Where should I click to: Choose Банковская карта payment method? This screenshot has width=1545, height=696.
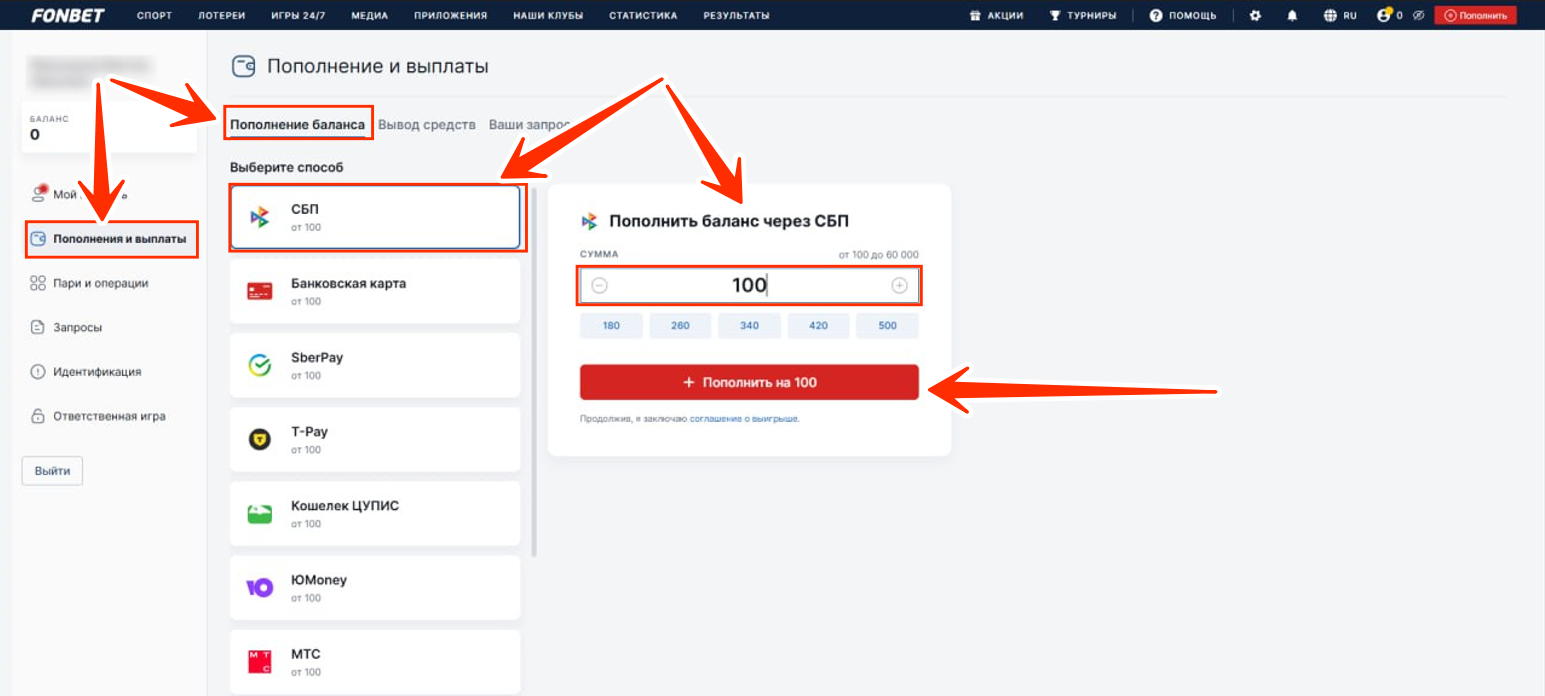(x=375, y=291)
